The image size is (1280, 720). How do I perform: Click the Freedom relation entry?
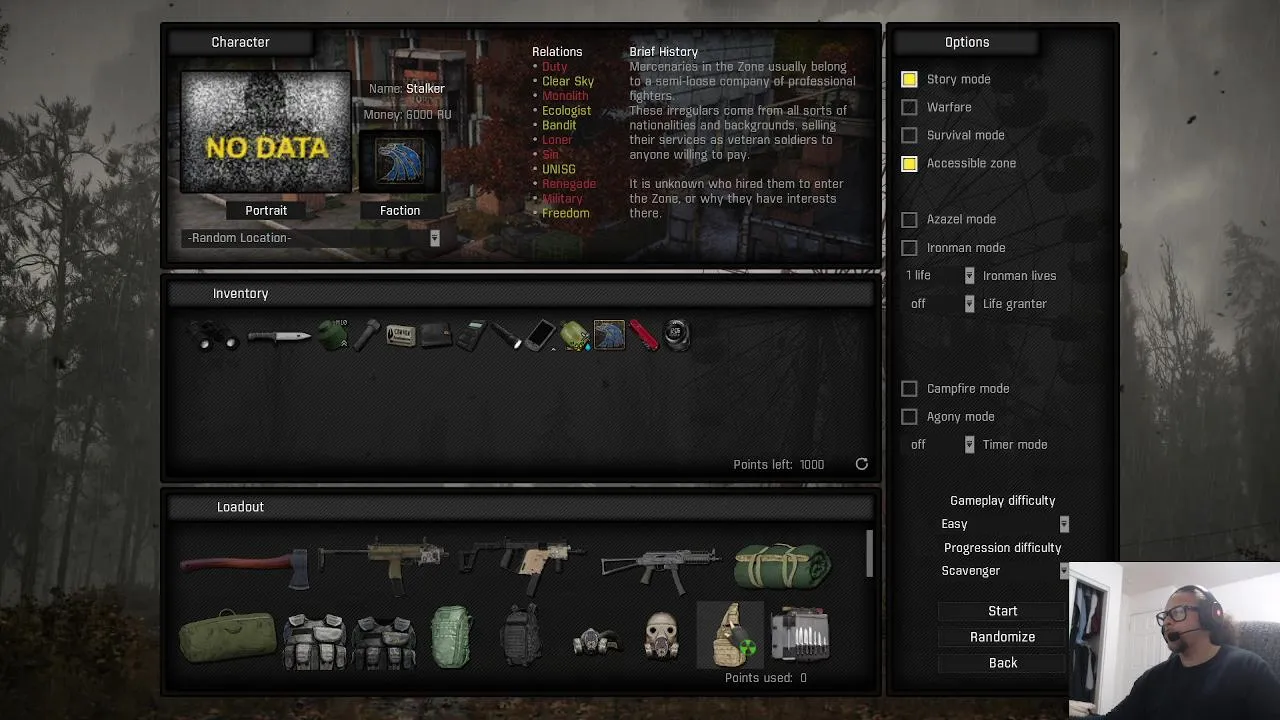point(565,213)
